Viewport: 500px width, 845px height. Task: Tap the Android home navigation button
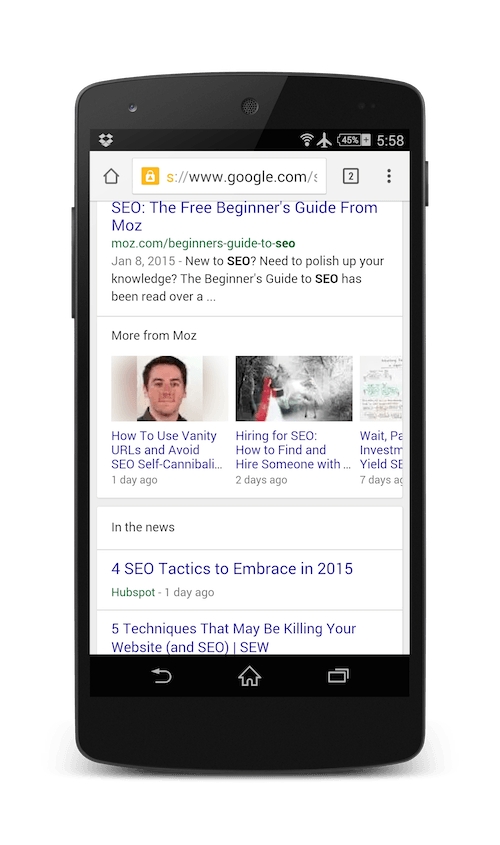[x=249, y=675]
